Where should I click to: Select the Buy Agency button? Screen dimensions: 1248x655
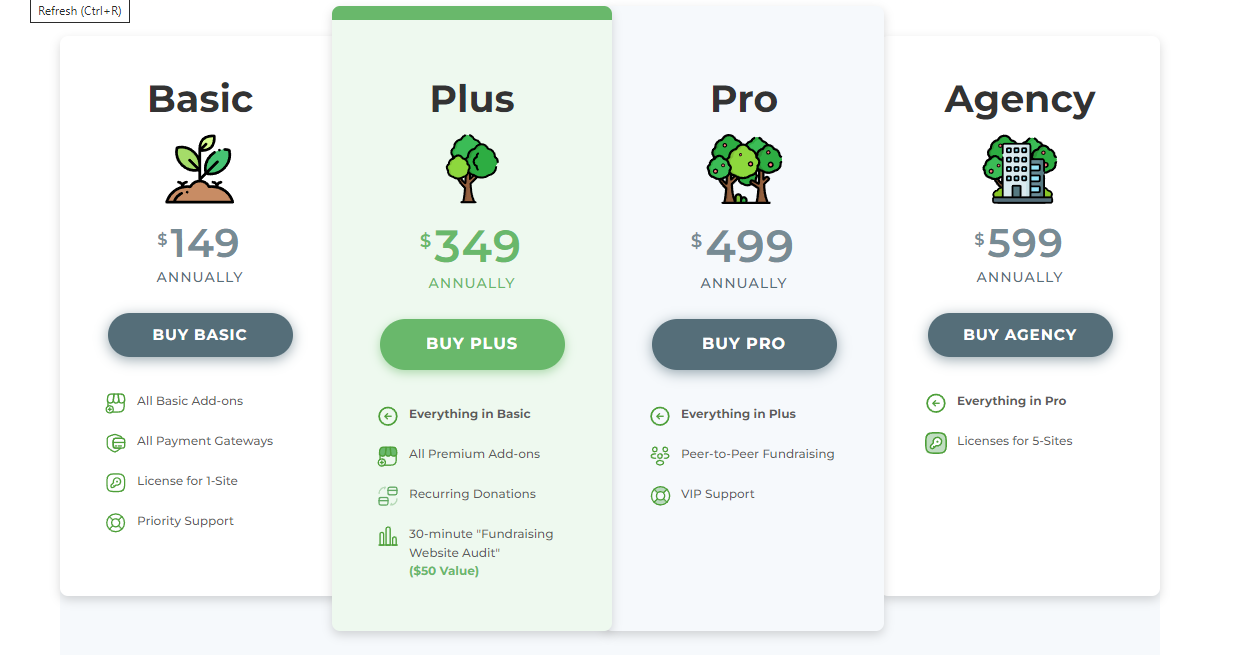click(x=1020, y=335)
